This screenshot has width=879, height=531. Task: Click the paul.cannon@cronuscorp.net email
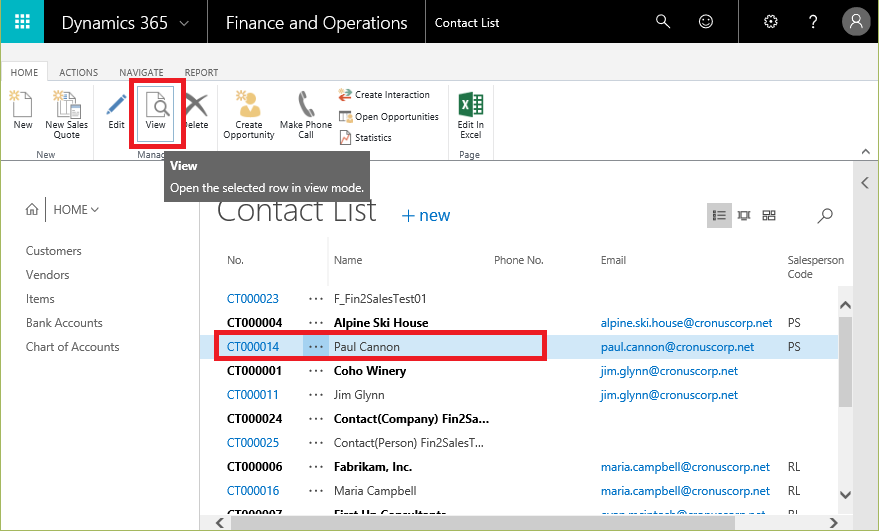(x=677, y=347)
